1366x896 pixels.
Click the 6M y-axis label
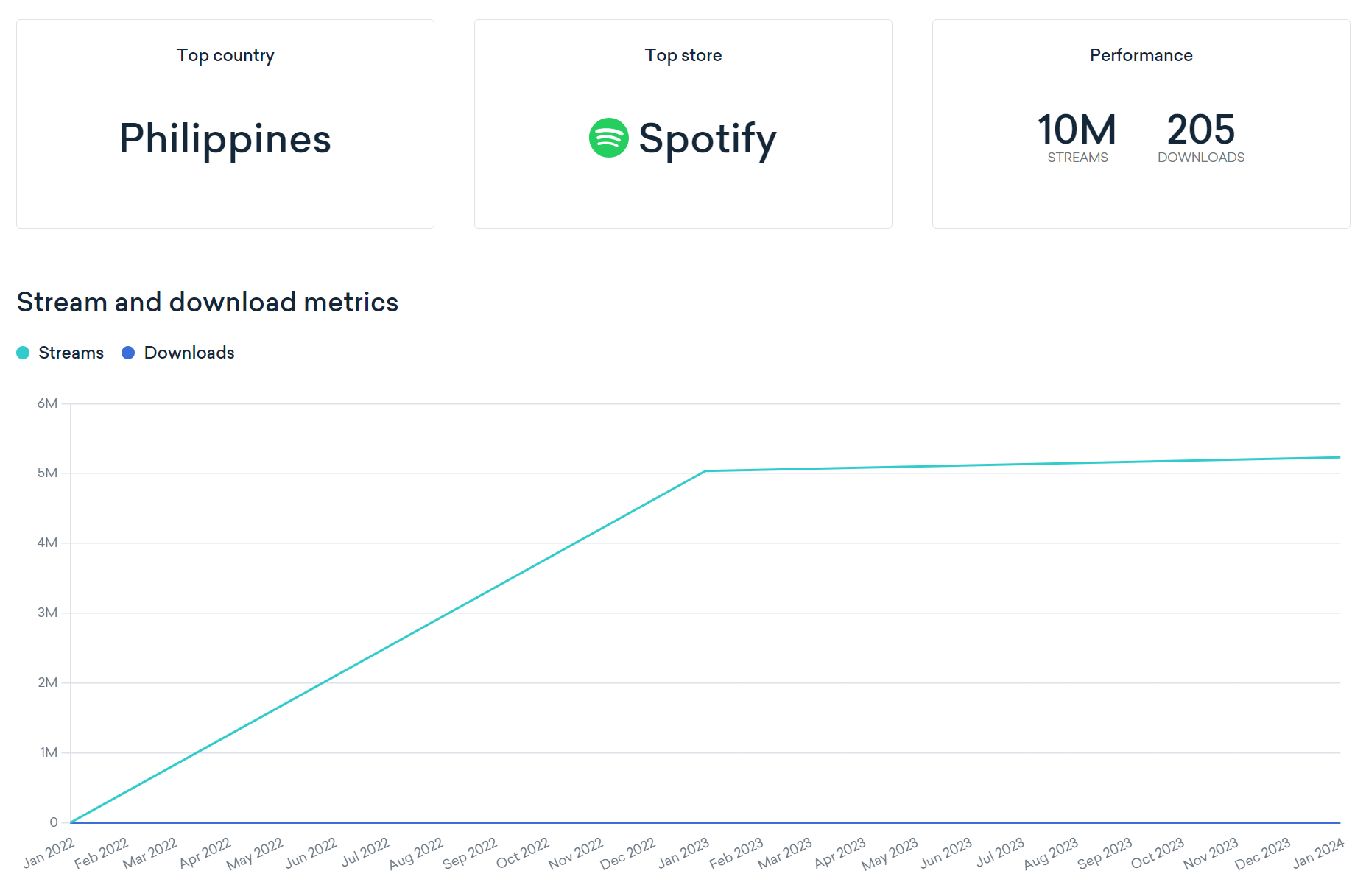[47, 403]
